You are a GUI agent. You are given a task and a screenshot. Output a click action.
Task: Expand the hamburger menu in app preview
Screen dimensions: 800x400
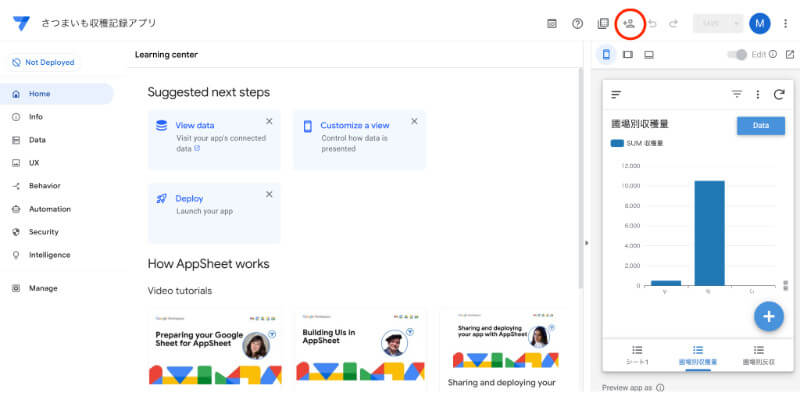pyautogui.click(x=616, y=94)
